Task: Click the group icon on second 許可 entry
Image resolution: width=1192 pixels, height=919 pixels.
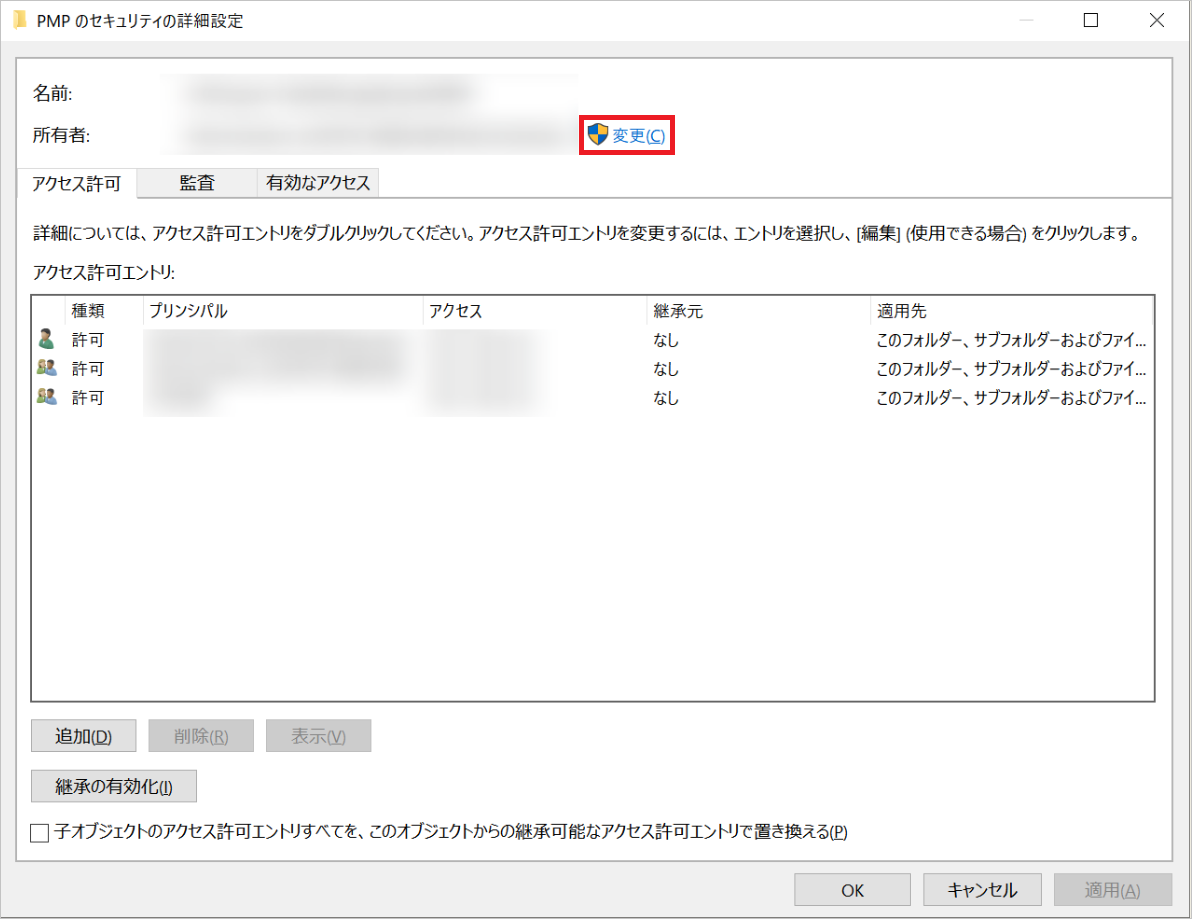Action: point(45,368)
